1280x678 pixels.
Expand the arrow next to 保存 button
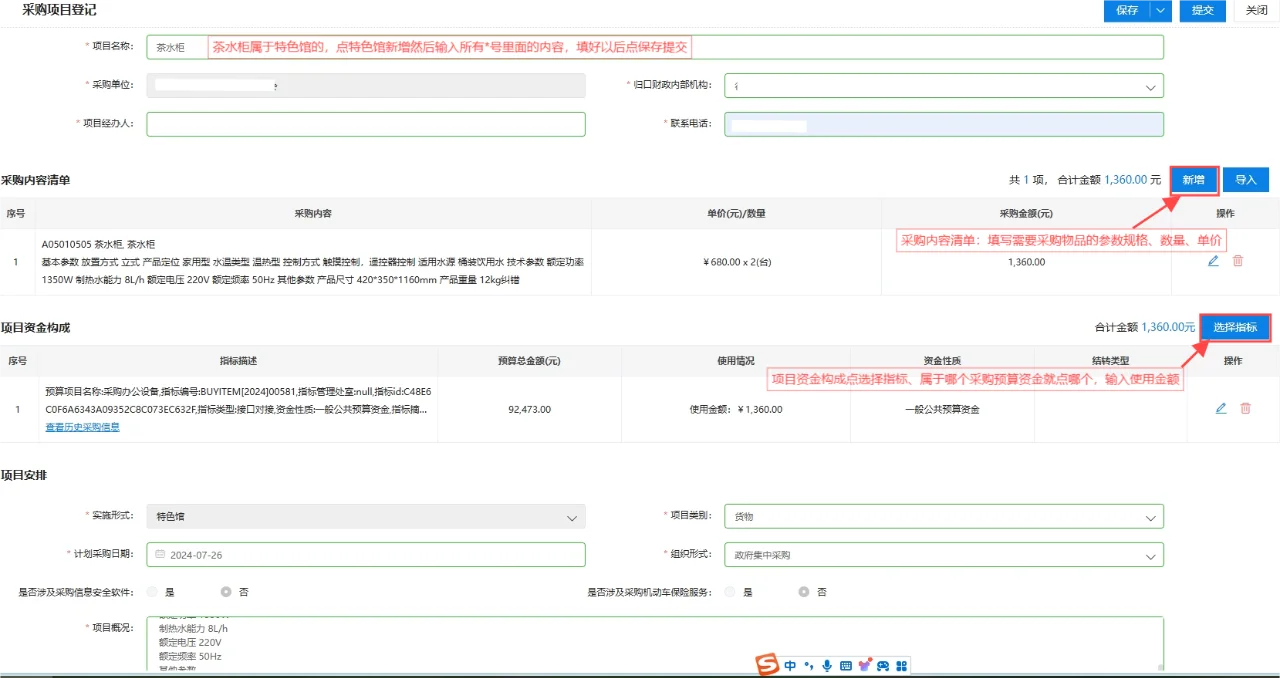coord(1160,10)
